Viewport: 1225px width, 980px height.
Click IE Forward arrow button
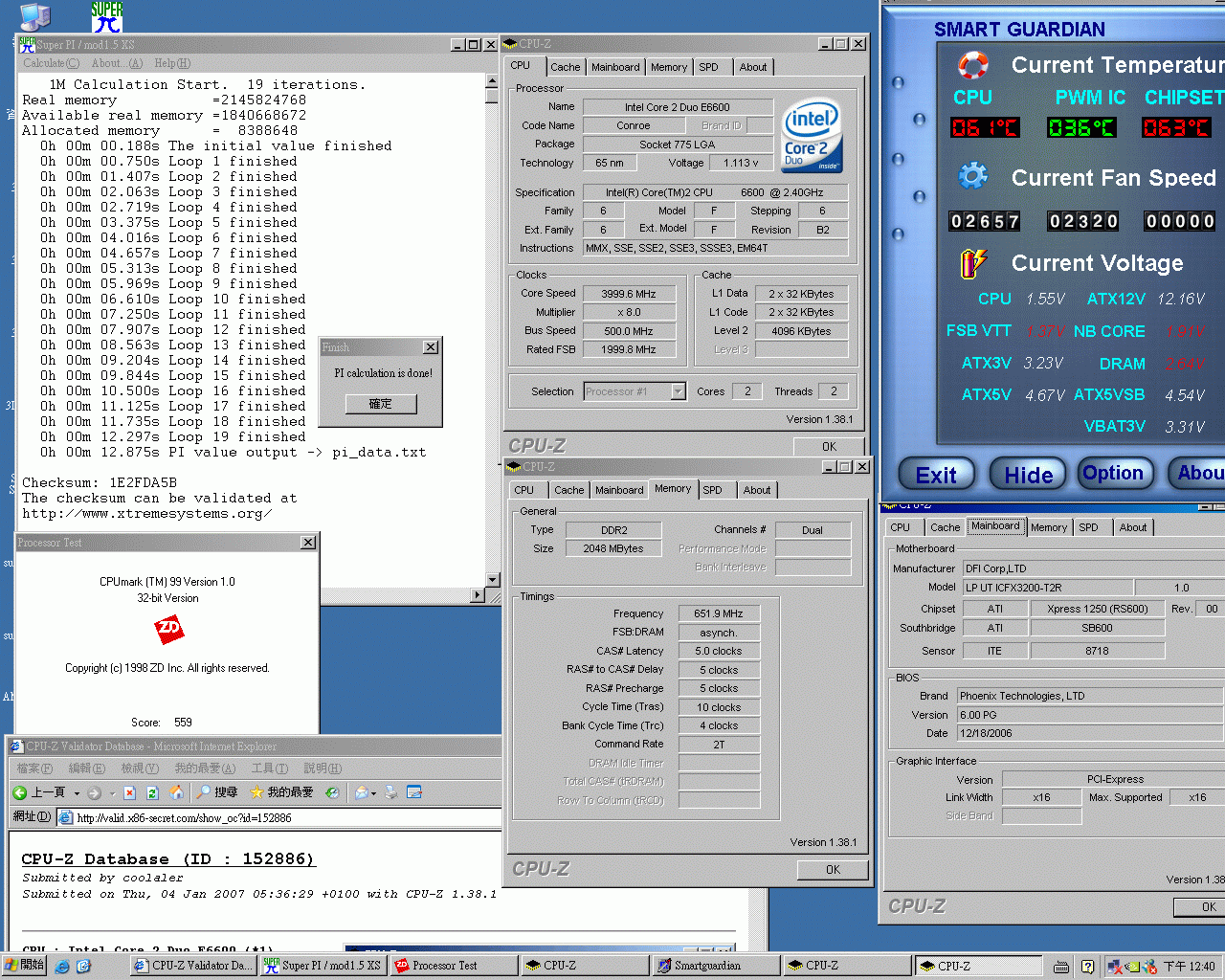point(94,792)
